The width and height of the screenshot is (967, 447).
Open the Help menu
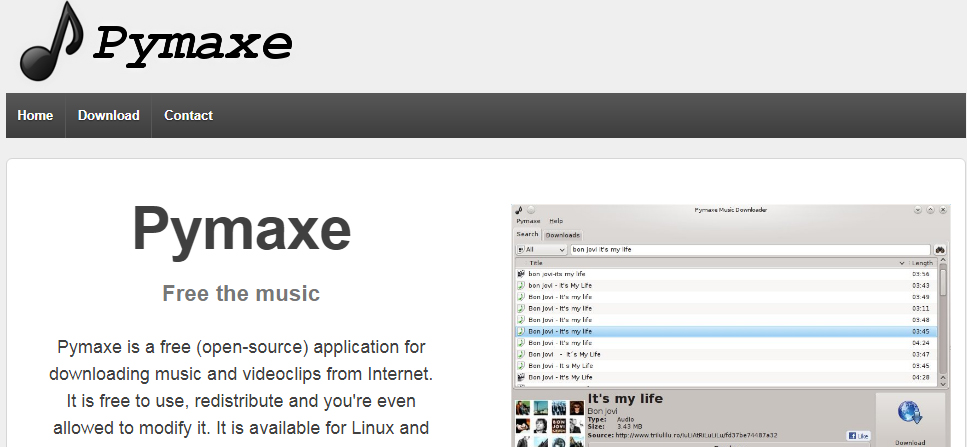(x=556, y=221)
